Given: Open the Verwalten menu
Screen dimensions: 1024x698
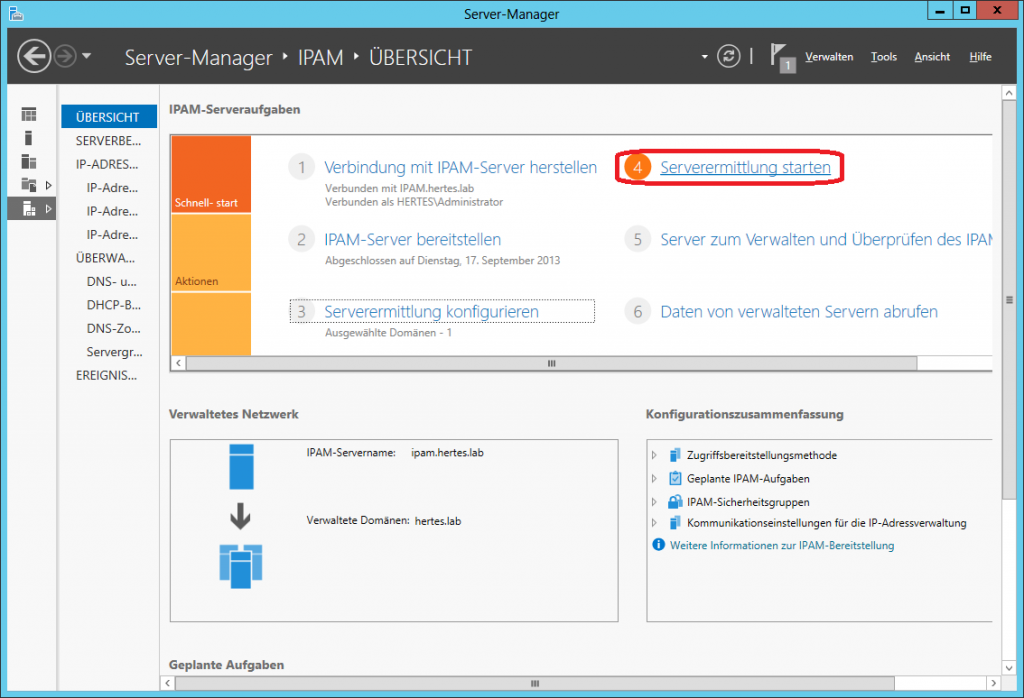Looking at the screenshot, I should coord(829,57).
